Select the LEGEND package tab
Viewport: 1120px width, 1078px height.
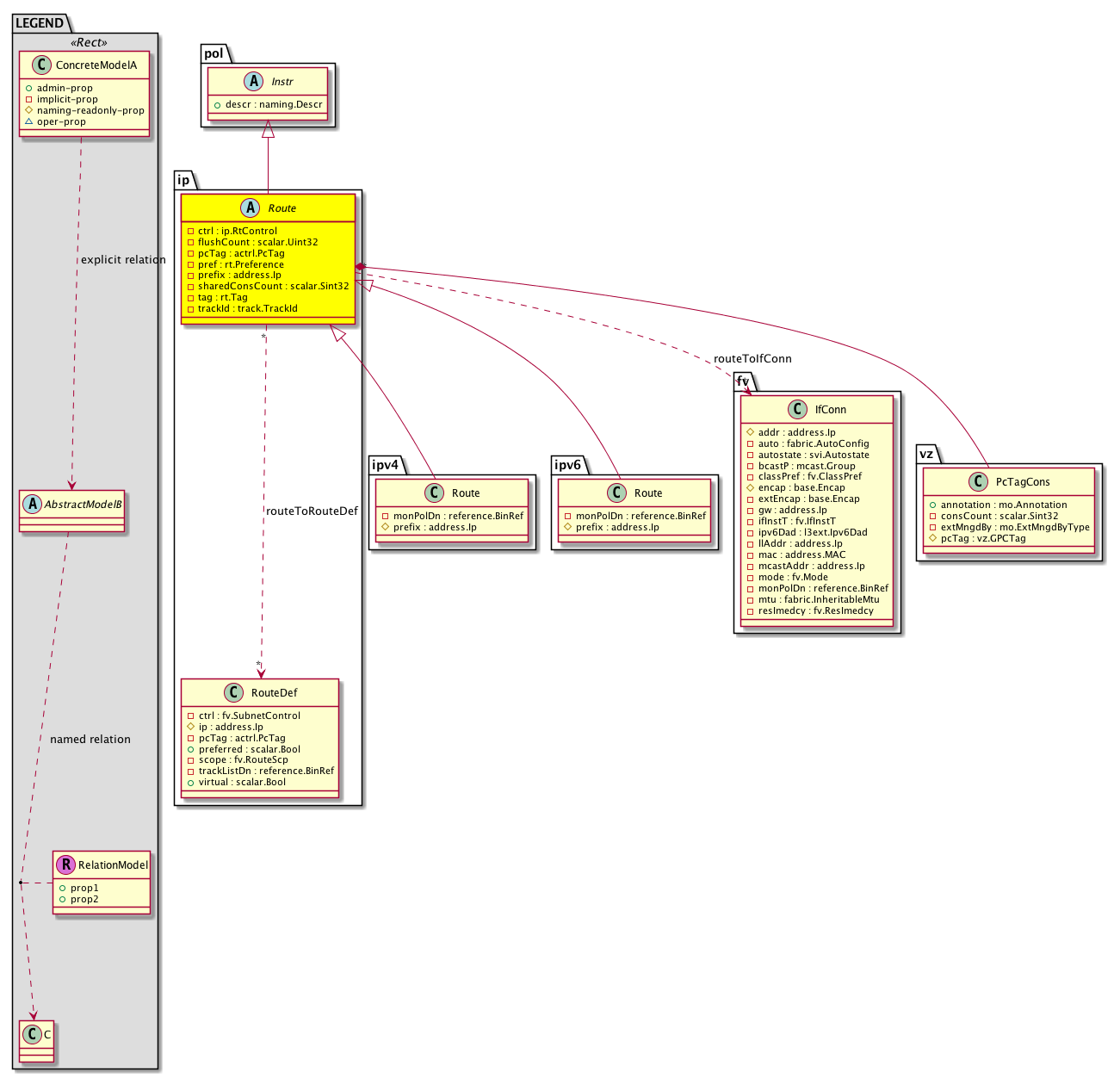click(40, 23)
